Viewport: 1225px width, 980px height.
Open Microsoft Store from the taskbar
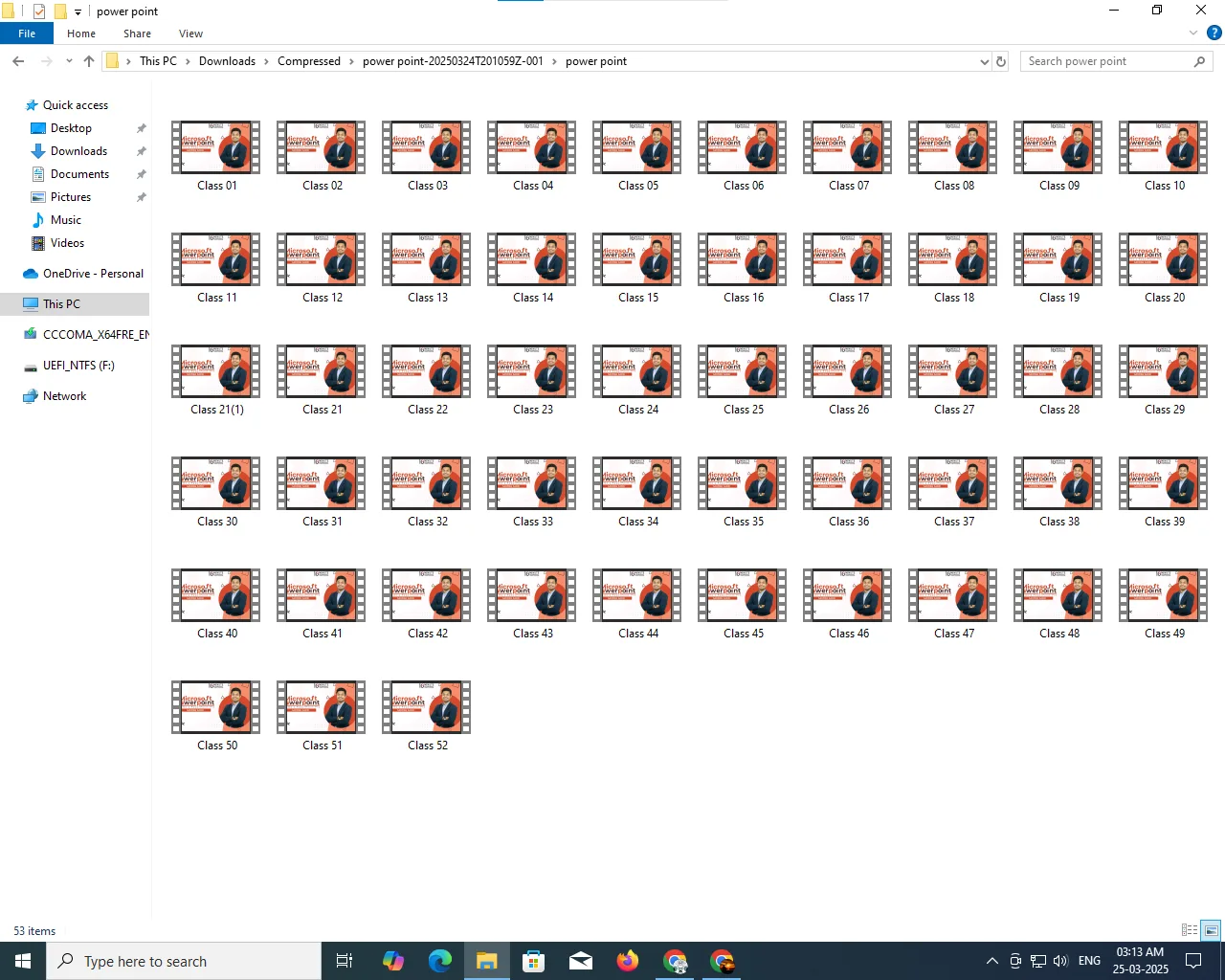coord(534,961)
